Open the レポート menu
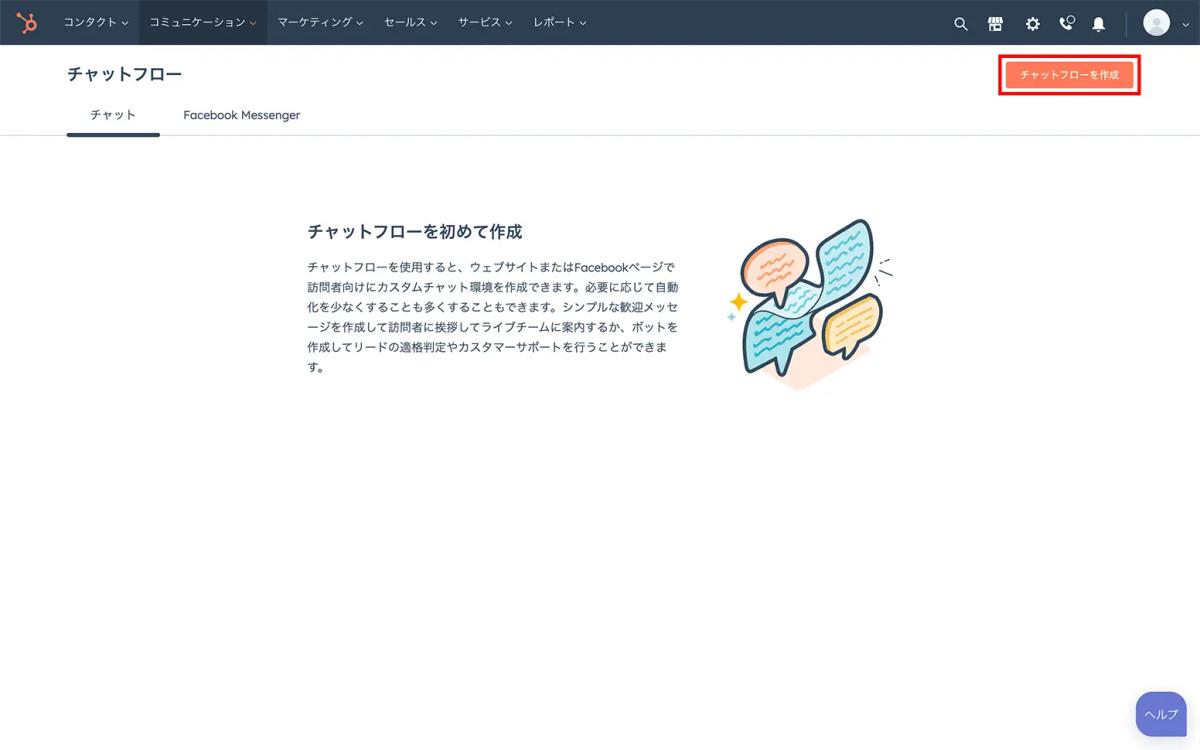Image resolution: width=1200 pixels, height=750 pixels. (x=560, y=22)
